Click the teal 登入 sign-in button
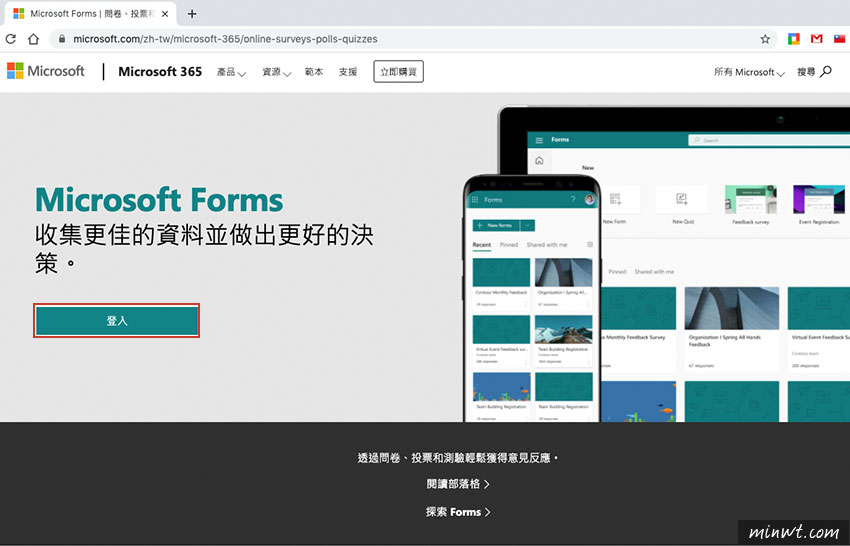The height and width of the screenshot is (546, 850). [x=117, y=320]
